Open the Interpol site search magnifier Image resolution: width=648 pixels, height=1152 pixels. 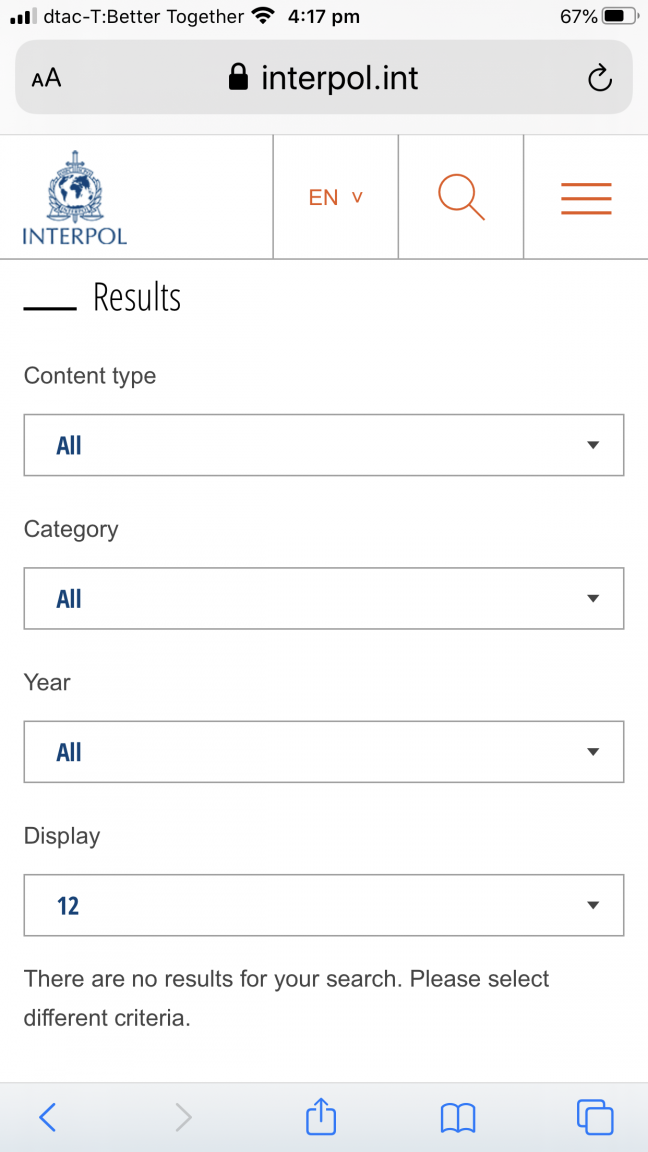(x=461, y=197)
